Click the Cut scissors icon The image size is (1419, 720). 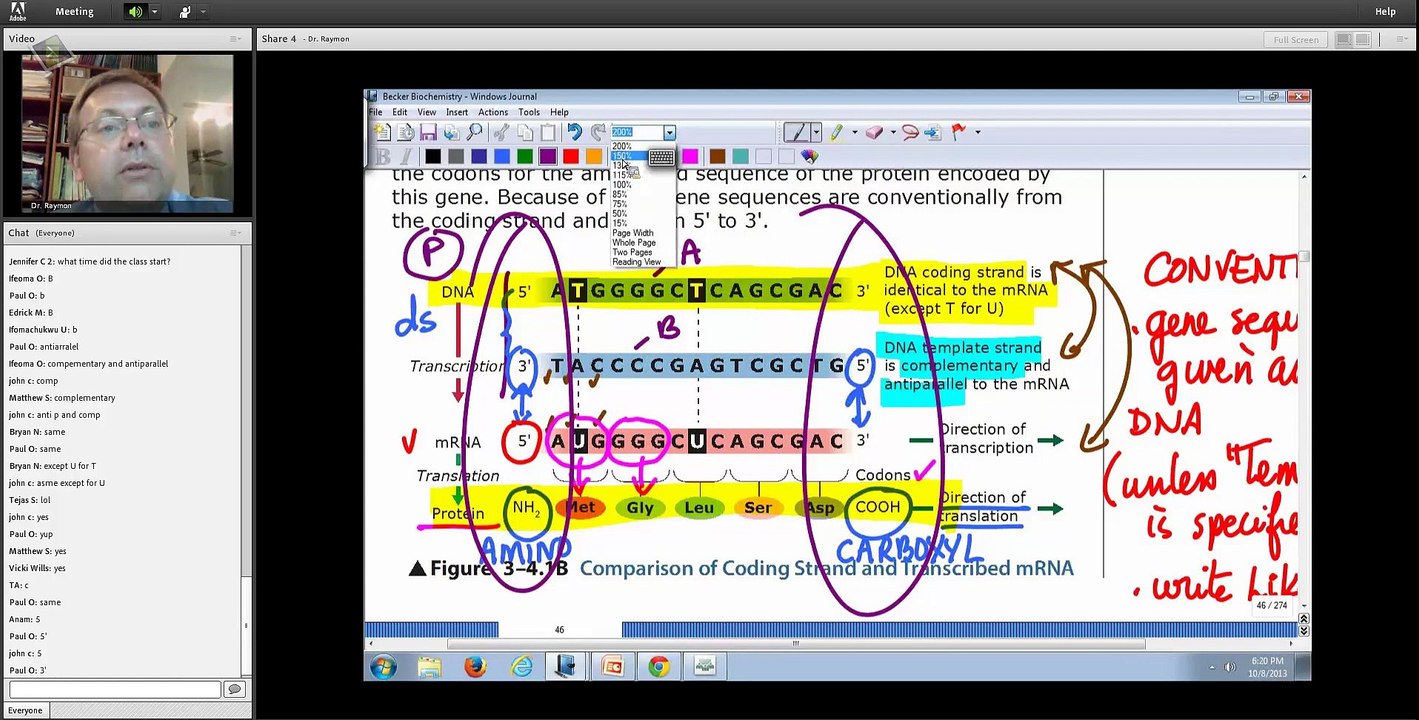(x=502, y=132)
